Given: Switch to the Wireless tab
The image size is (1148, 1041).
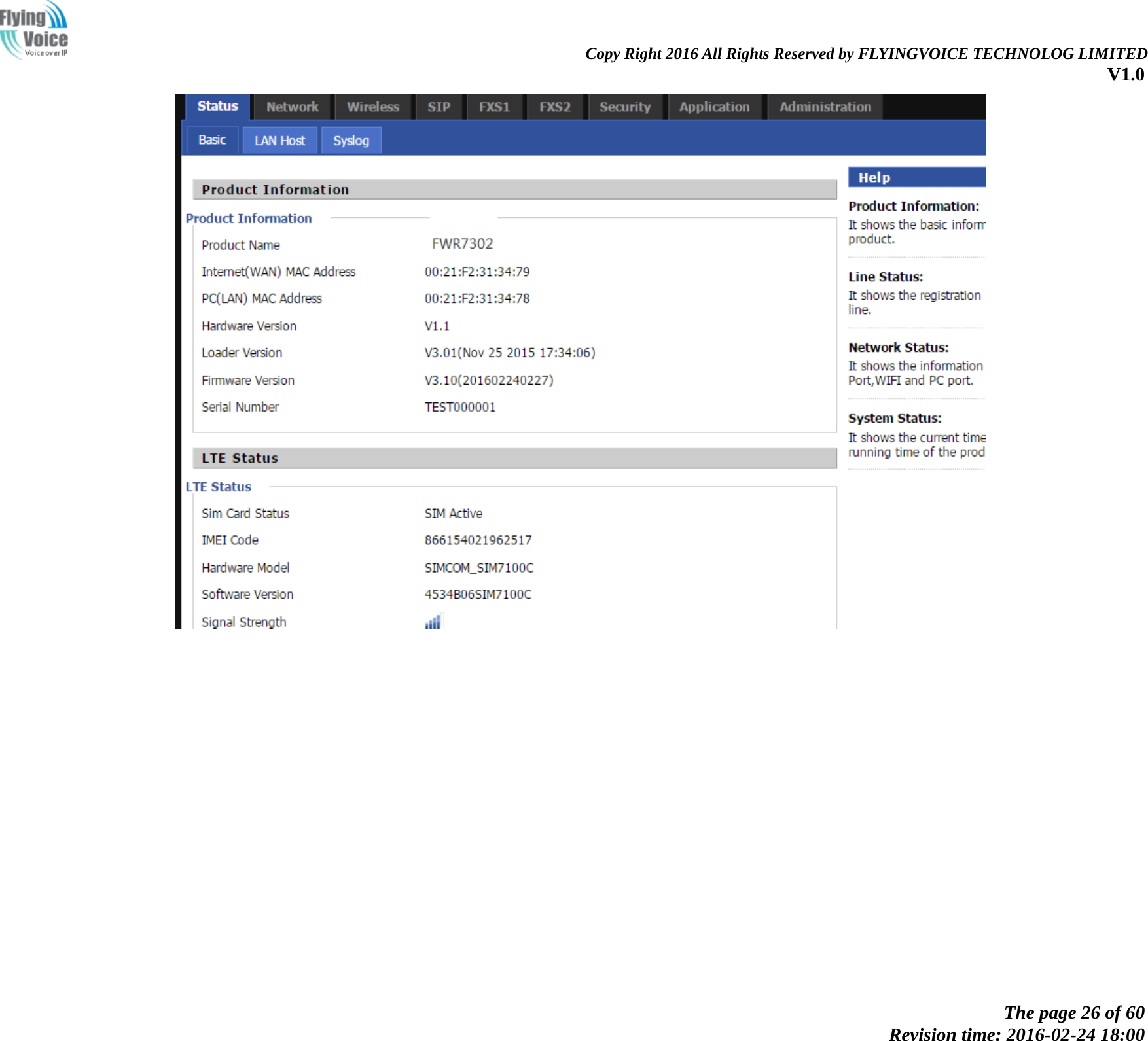Looking at the screenshot, I should (x=372, y=107).
